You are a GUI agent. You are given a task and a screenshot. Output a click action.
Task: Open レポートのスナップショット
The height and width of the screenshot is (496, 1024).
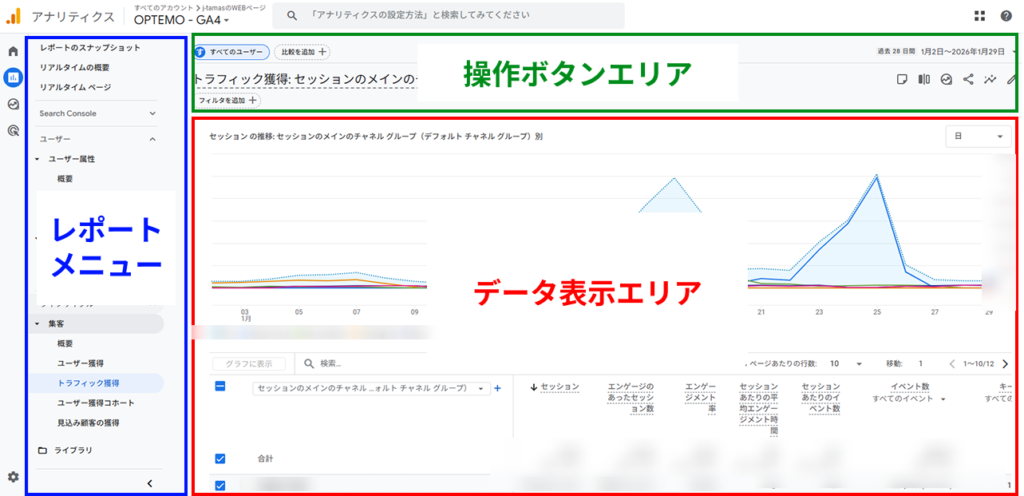pyautogui.click(x=90, y=48)
